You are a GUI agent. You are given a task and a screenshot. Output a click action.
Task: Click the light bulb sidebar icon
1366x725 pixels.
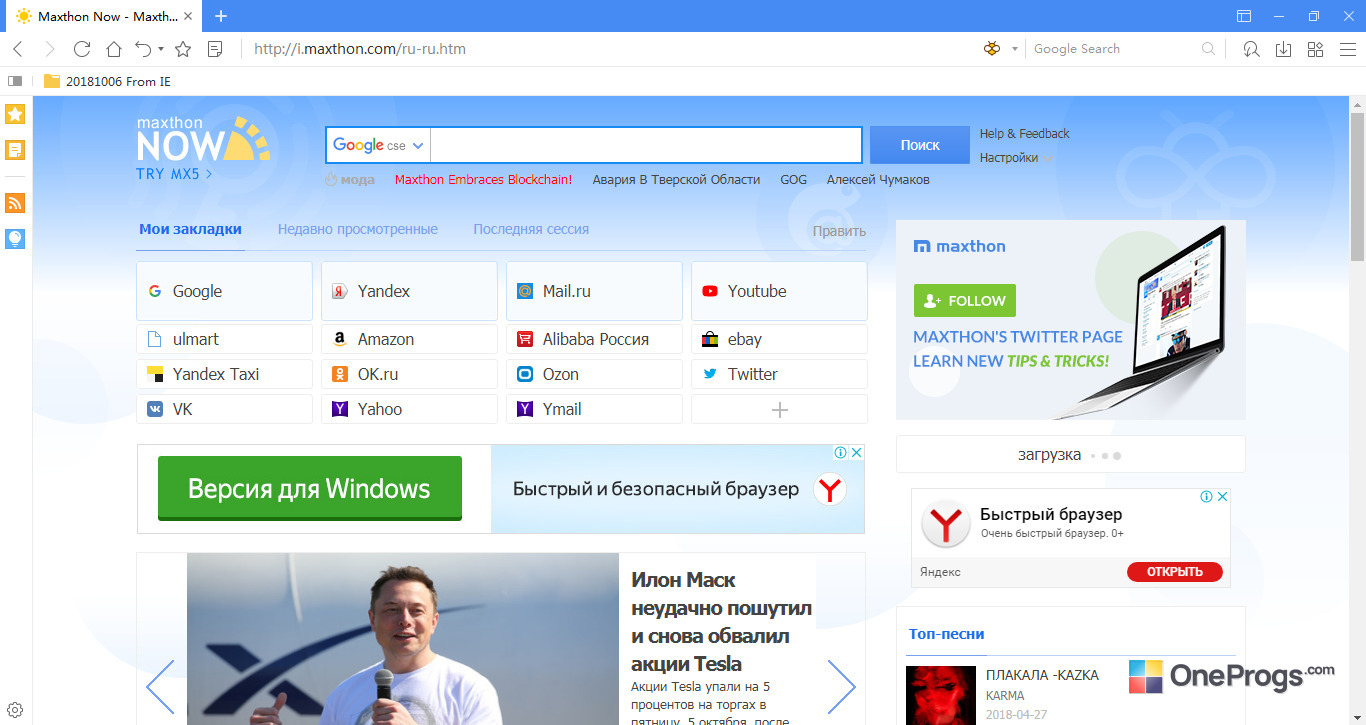click(15, 238)
